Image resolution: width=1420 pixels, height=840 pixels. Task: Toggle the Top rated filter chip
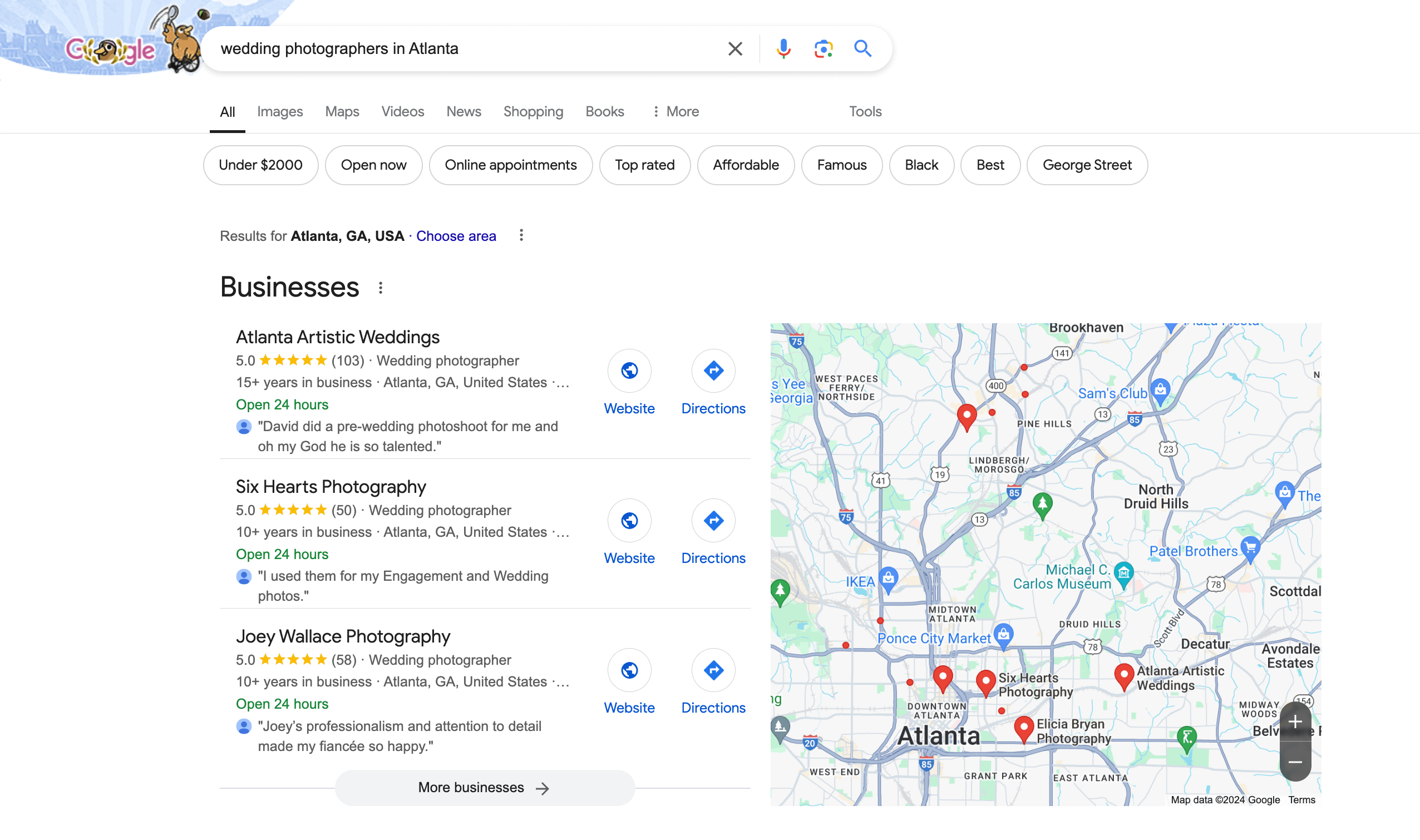pos(644,165)
